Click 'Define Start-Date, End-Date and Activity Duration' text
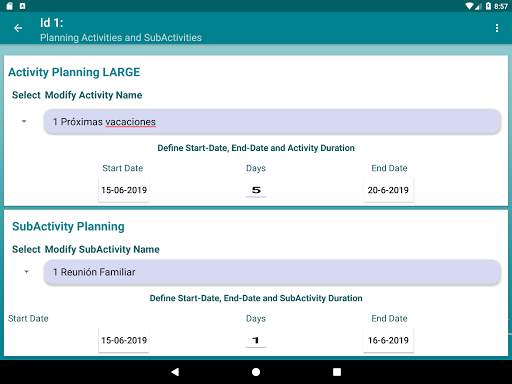The image size is (512, 384). pos(256,148)
